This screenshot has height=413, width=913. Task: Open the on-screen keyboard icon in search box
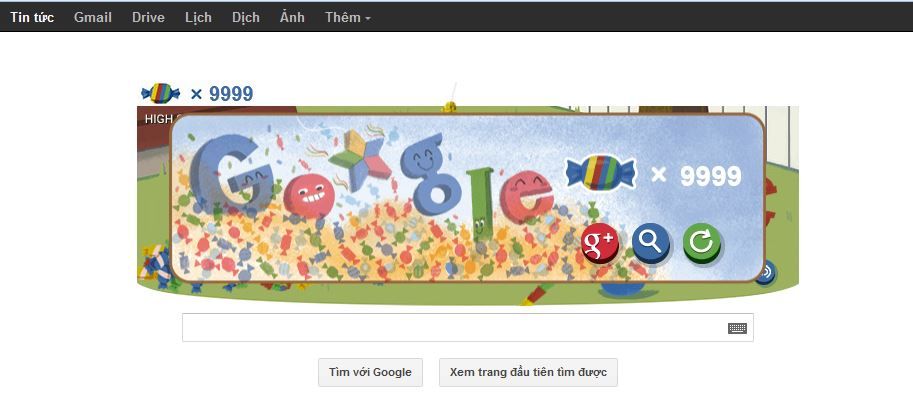tap(737, 328)
